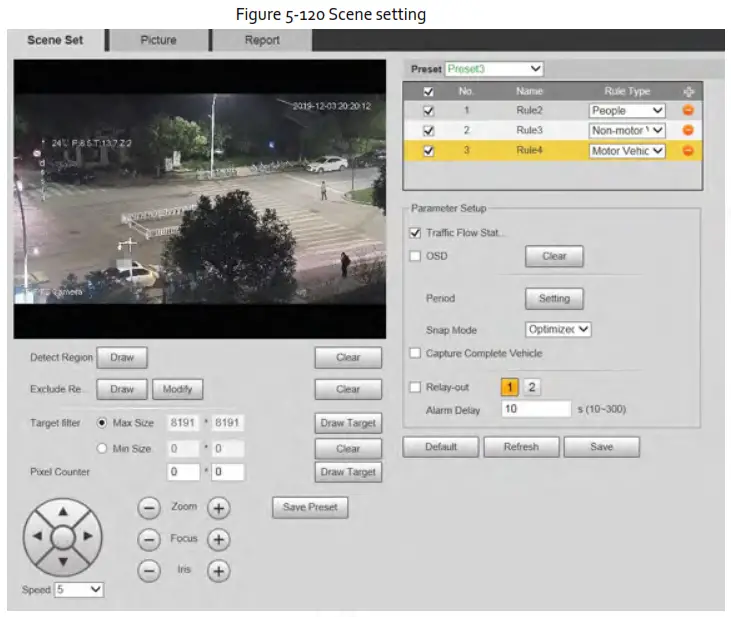Open the Snap Mode dropdown

click(x=558, y=329)
